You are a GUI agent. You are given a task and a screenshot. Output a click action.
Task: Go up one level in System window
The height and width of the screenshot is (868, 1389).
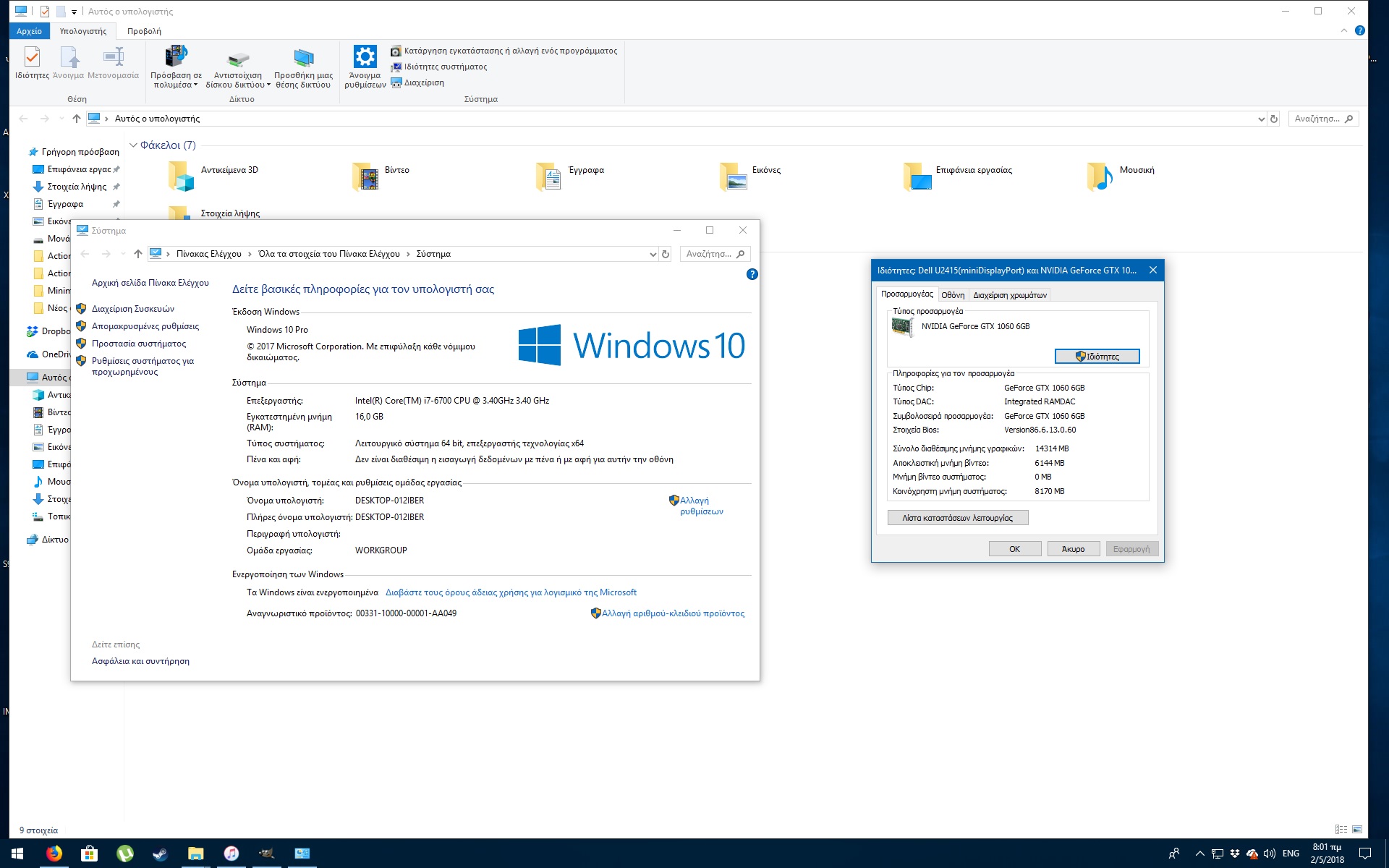click(x=138, y=254)
